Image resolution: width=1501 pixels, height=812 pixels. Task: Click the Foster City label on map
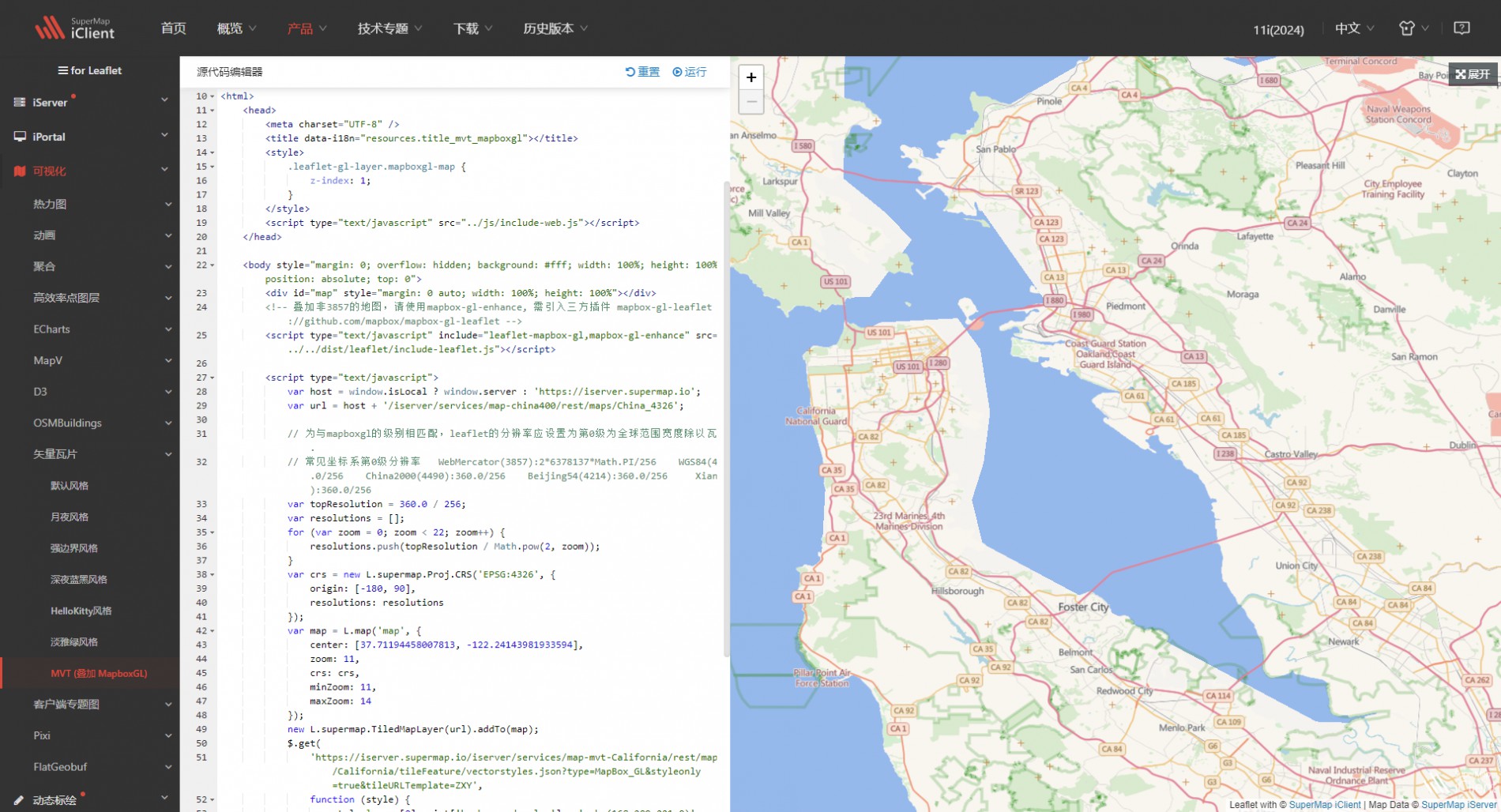(x=1083, y=607)
